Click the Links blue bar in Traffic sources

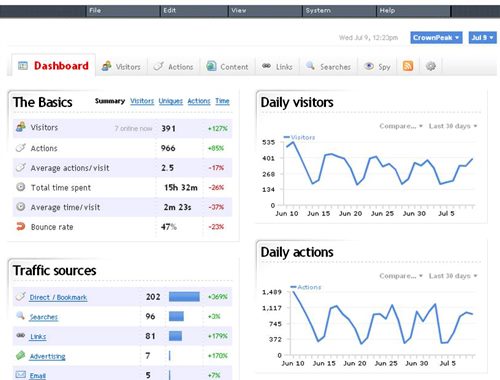[175, 336]
